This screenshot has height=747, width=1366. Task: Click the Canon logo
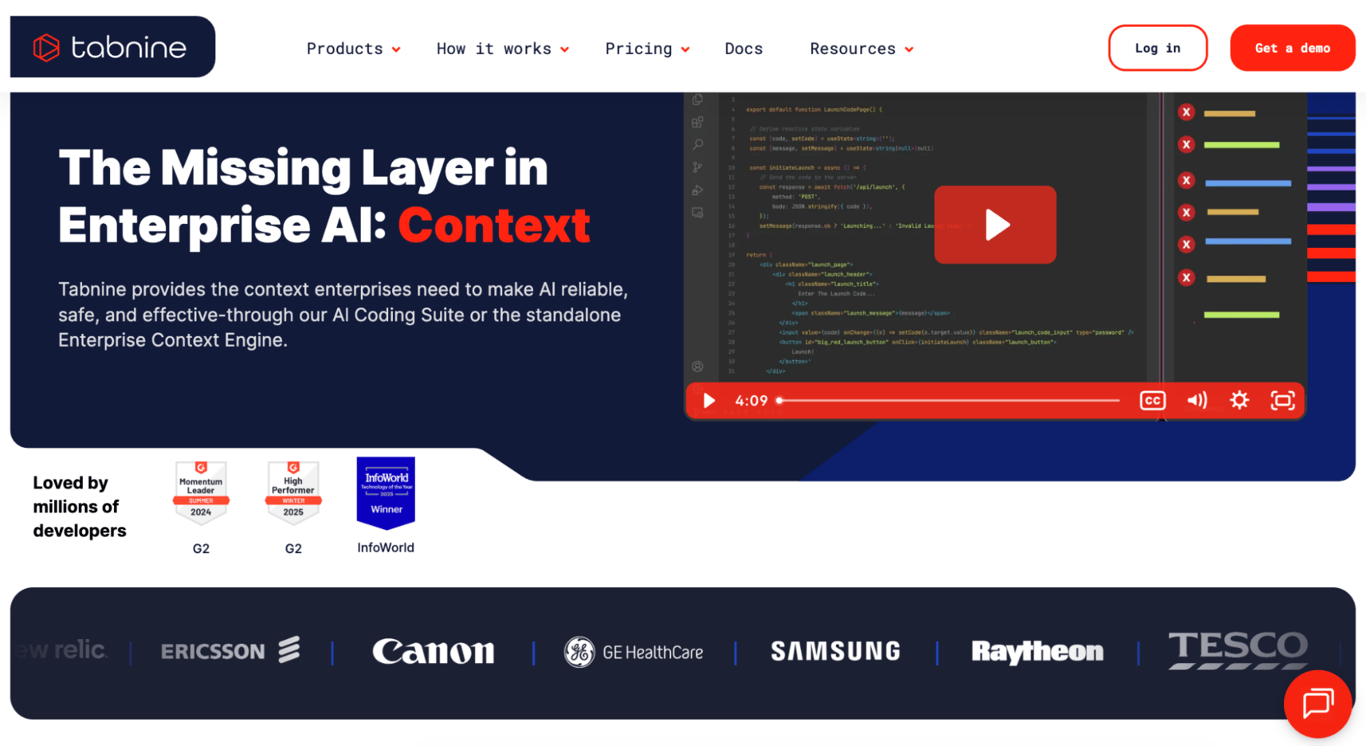pyautogui.click(x=433, y=652)
